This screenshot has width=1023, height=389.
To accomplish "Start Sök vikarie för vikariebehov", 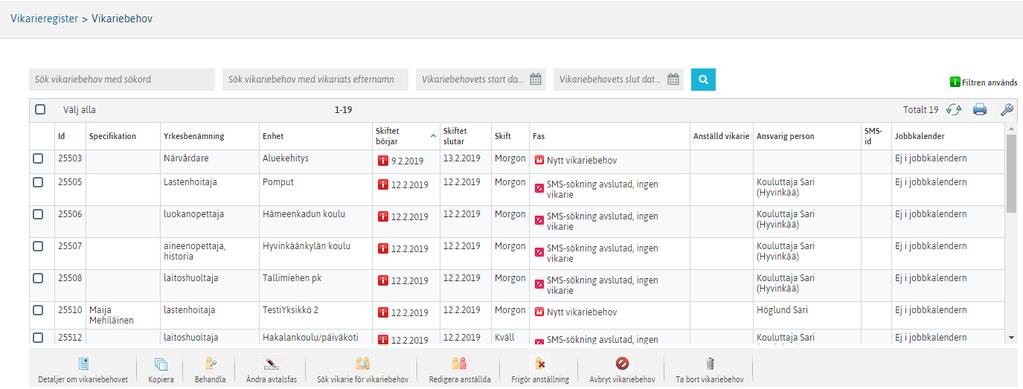I will [362, 370].
